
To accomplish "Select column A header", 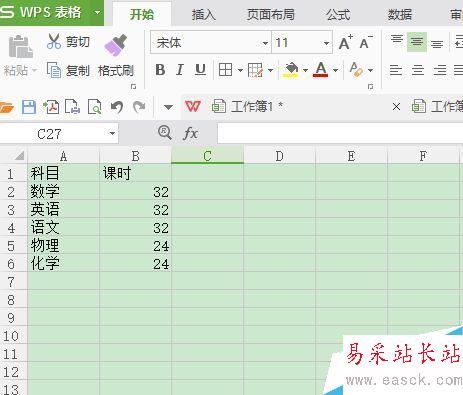I will (63, 156).
